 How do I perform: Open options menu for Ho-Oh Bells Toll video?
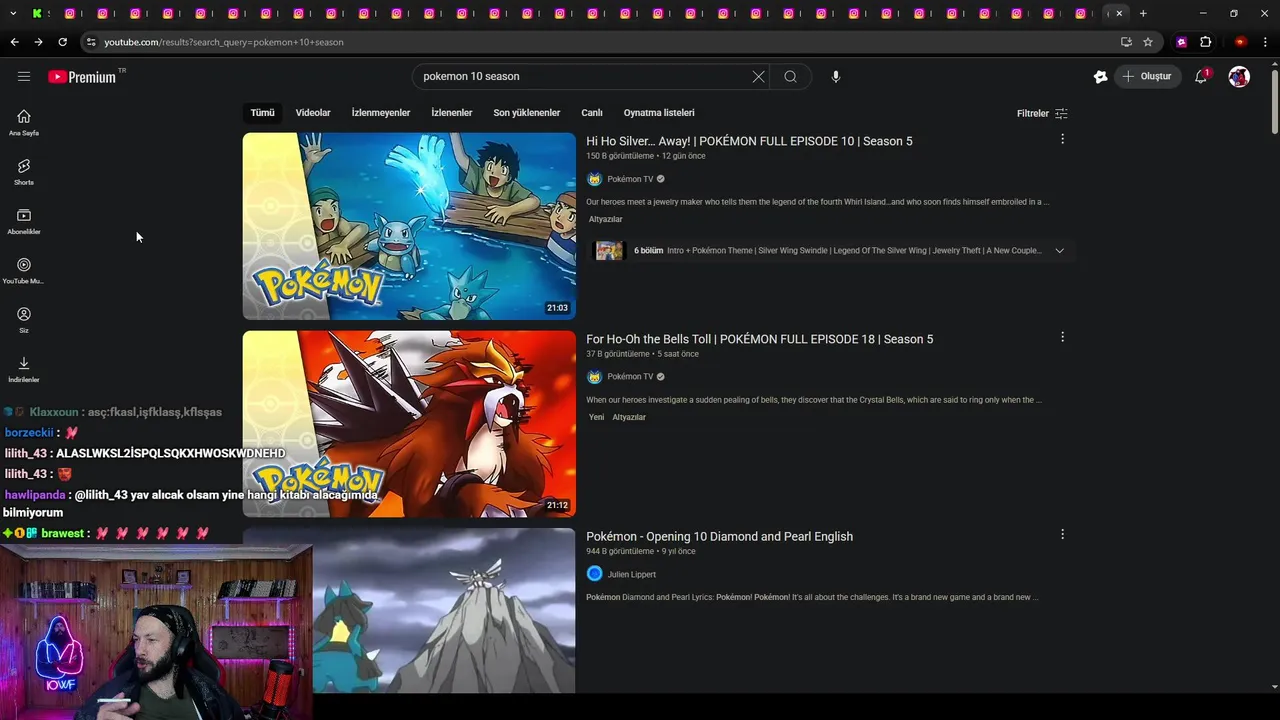tap(1062, 337)
